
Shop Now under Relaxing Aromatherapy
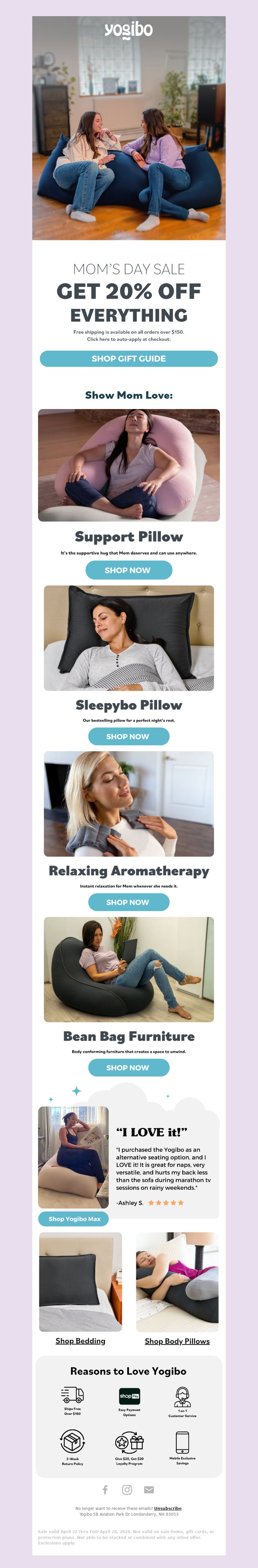point(129,902)
